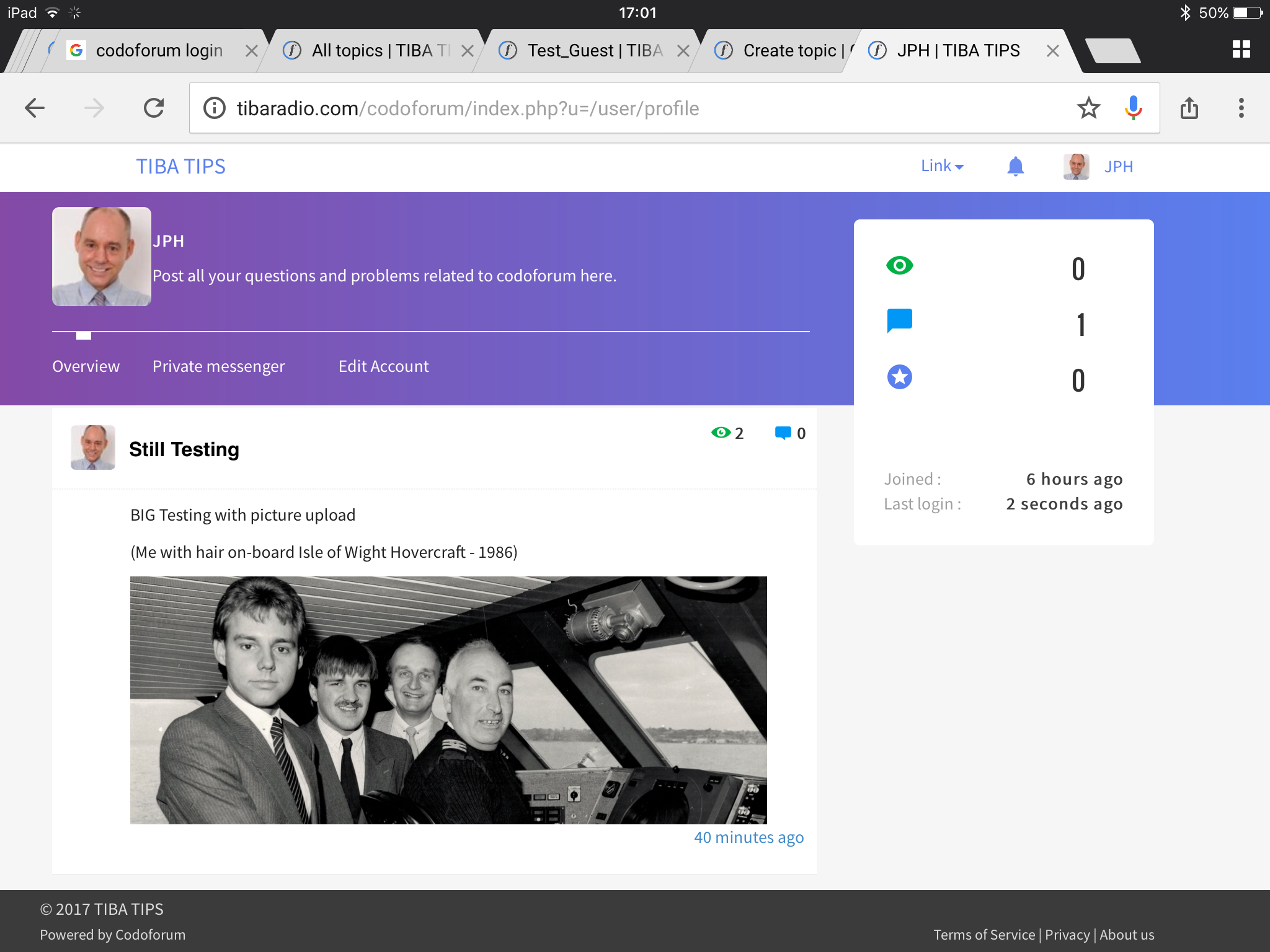The height and width of the screenshot is (952, 1270).
Task: Click the small JPH avatar in header
Action: pos(1077,167)
